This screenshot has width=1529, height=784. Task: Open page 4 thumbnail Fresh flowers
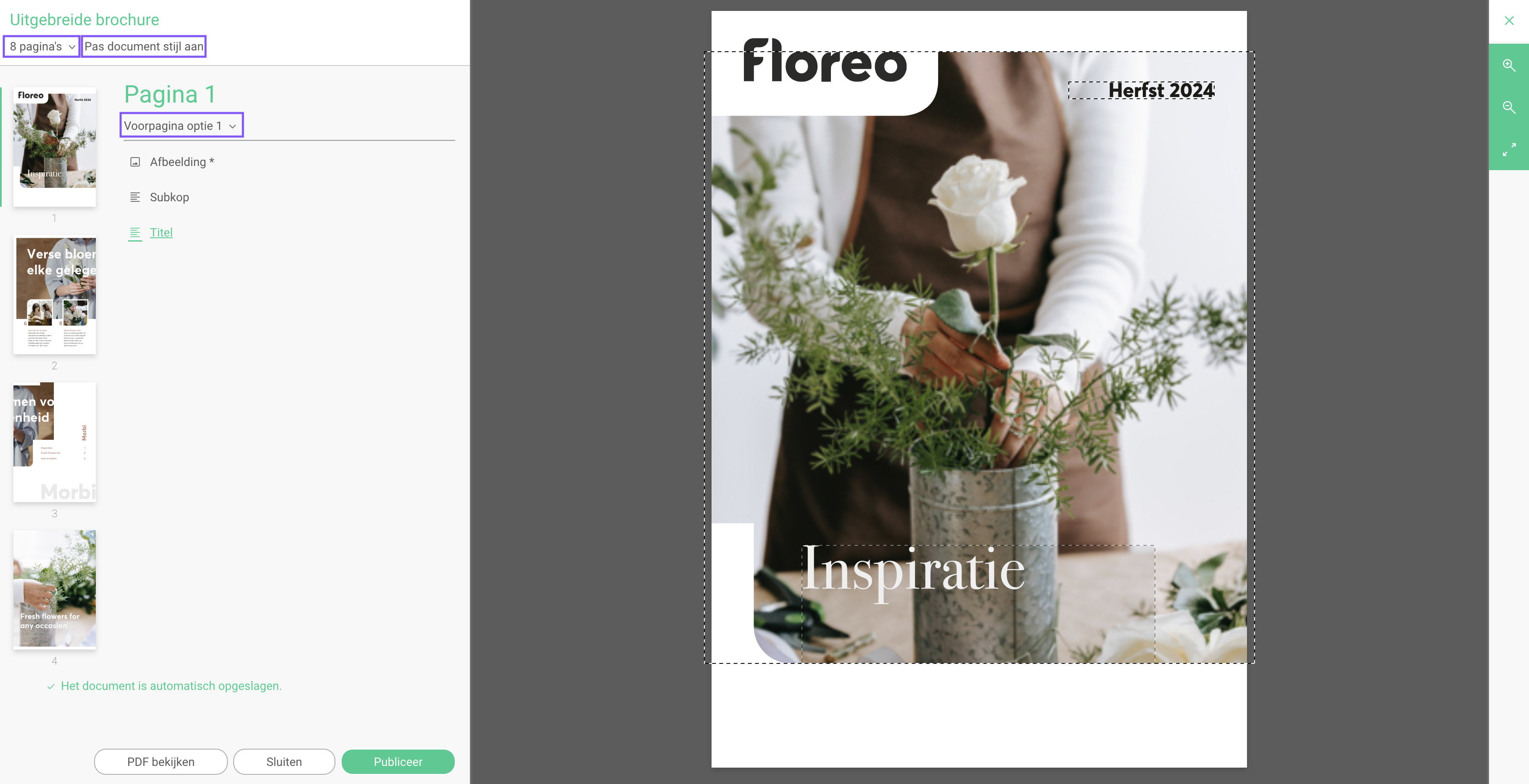[x=55, y=590]
